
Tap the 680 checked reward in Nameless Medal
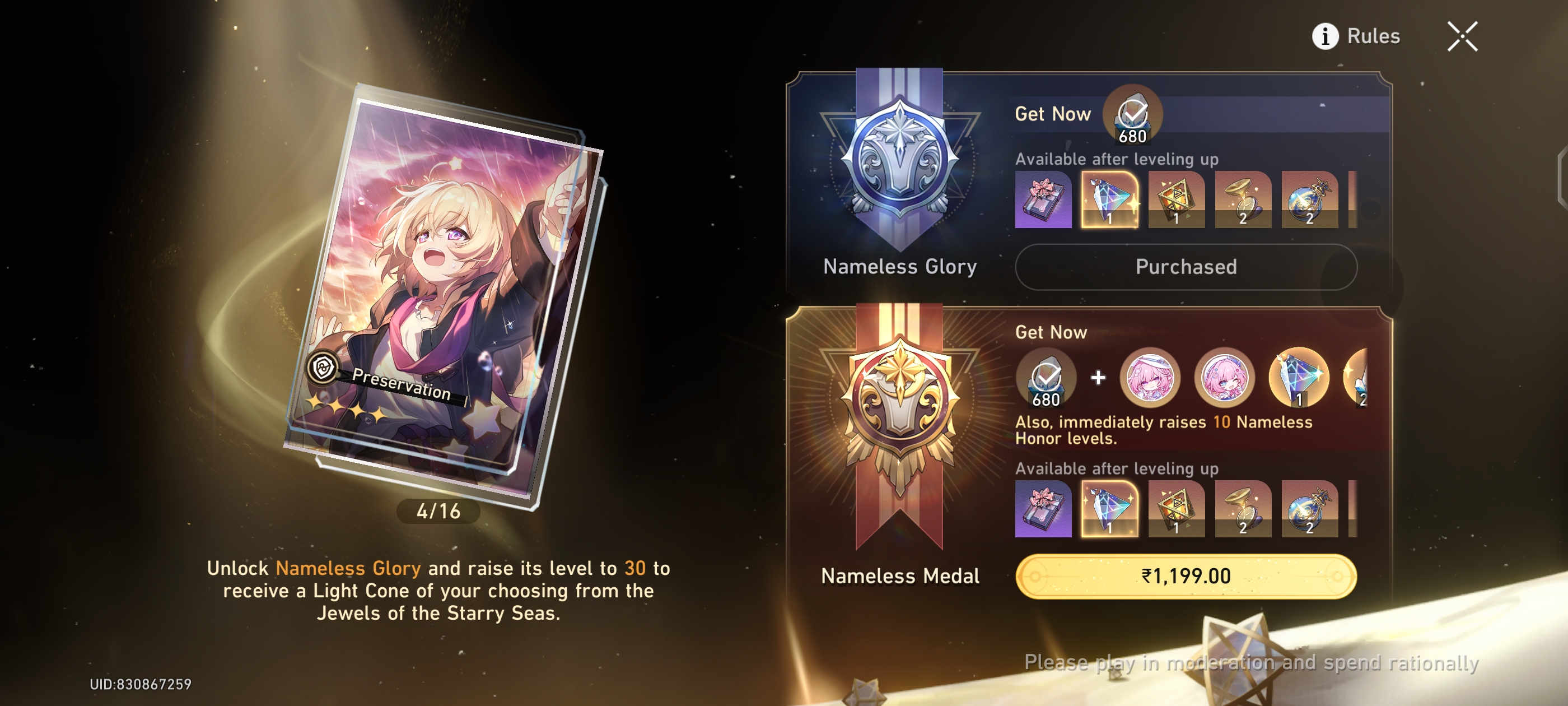point(1046,378)
